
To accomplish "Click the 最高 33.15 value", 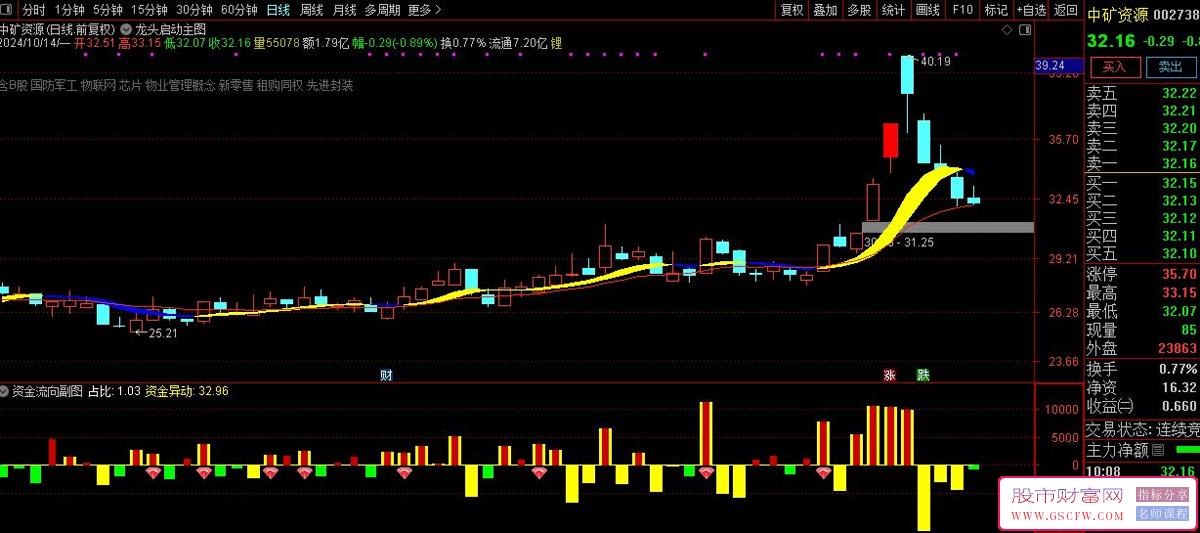I will coord(1179,293).
